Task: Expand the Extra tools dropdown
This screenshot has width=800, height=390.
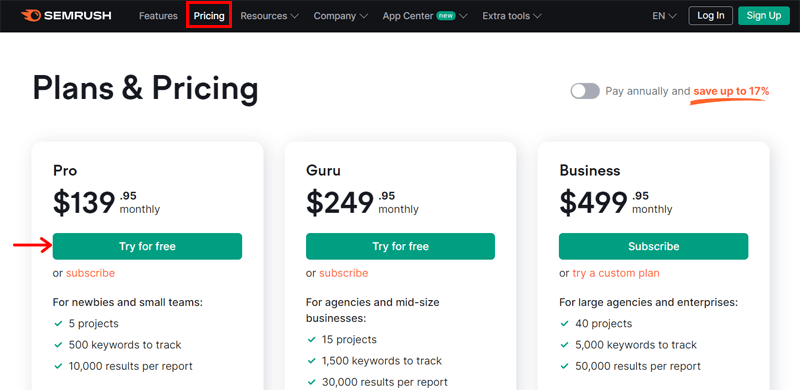Action: pos(512,16)
